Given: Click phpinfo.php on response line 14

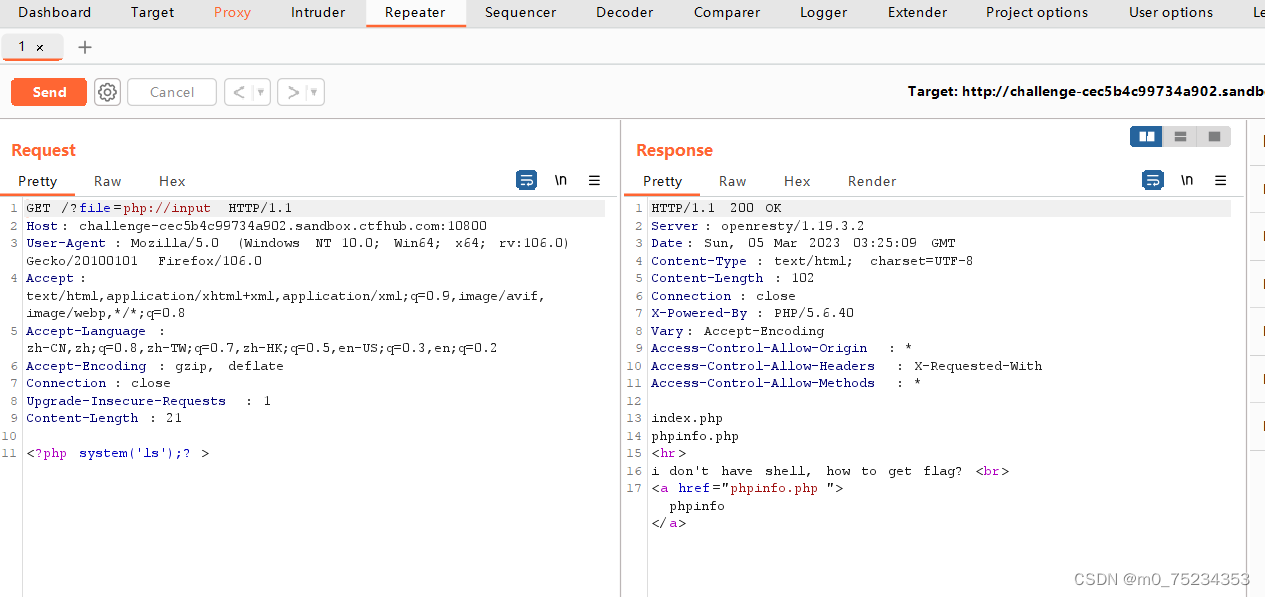Looking at the screenshot, I should (x=695, y=436).
